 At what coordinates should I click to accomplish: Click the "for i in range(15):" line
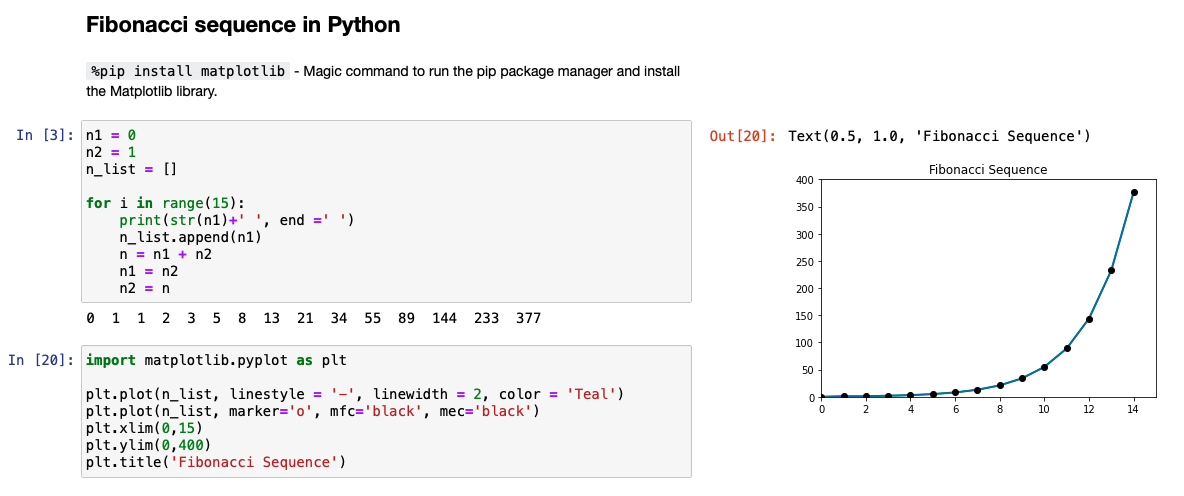165,203
